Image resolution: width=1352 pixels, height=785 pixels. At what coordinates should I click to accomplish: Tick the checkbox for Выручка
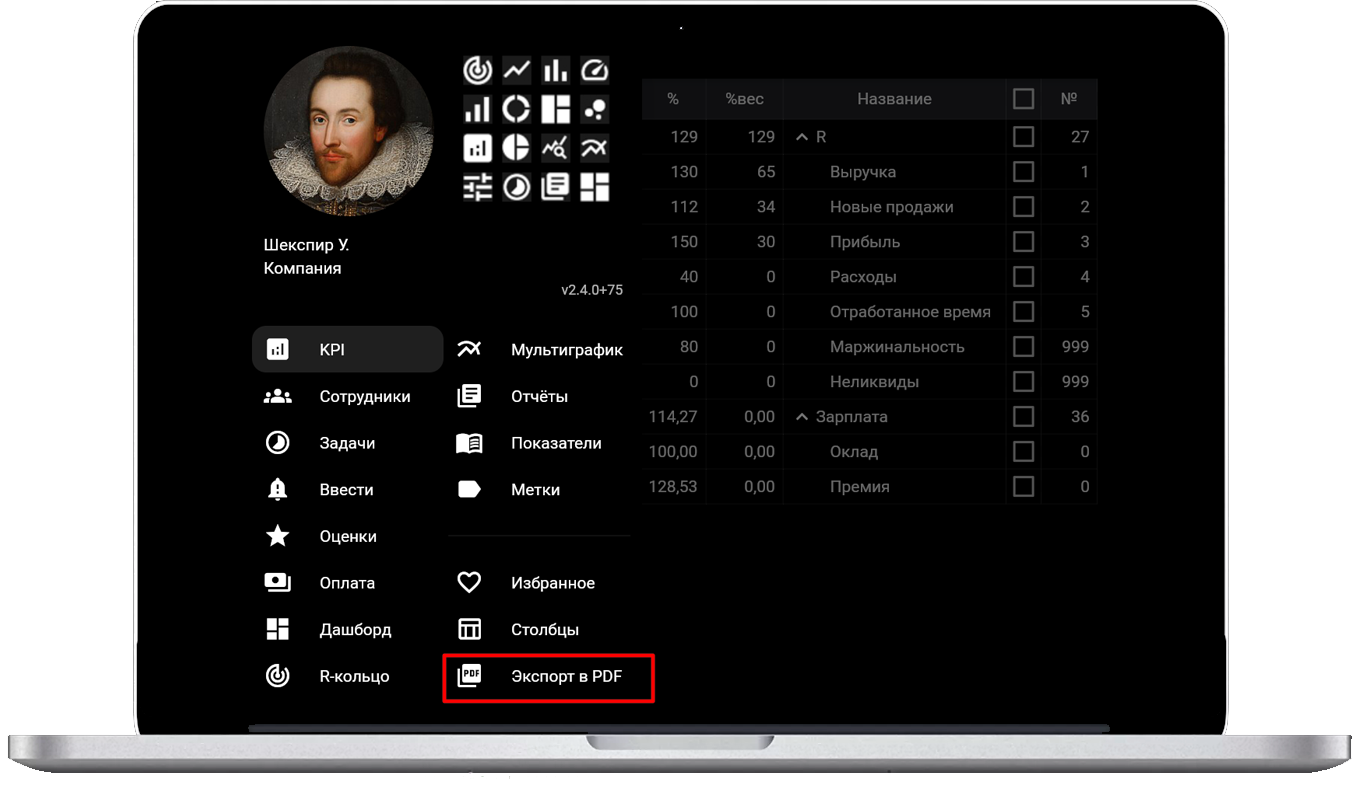coord(1023,172)
